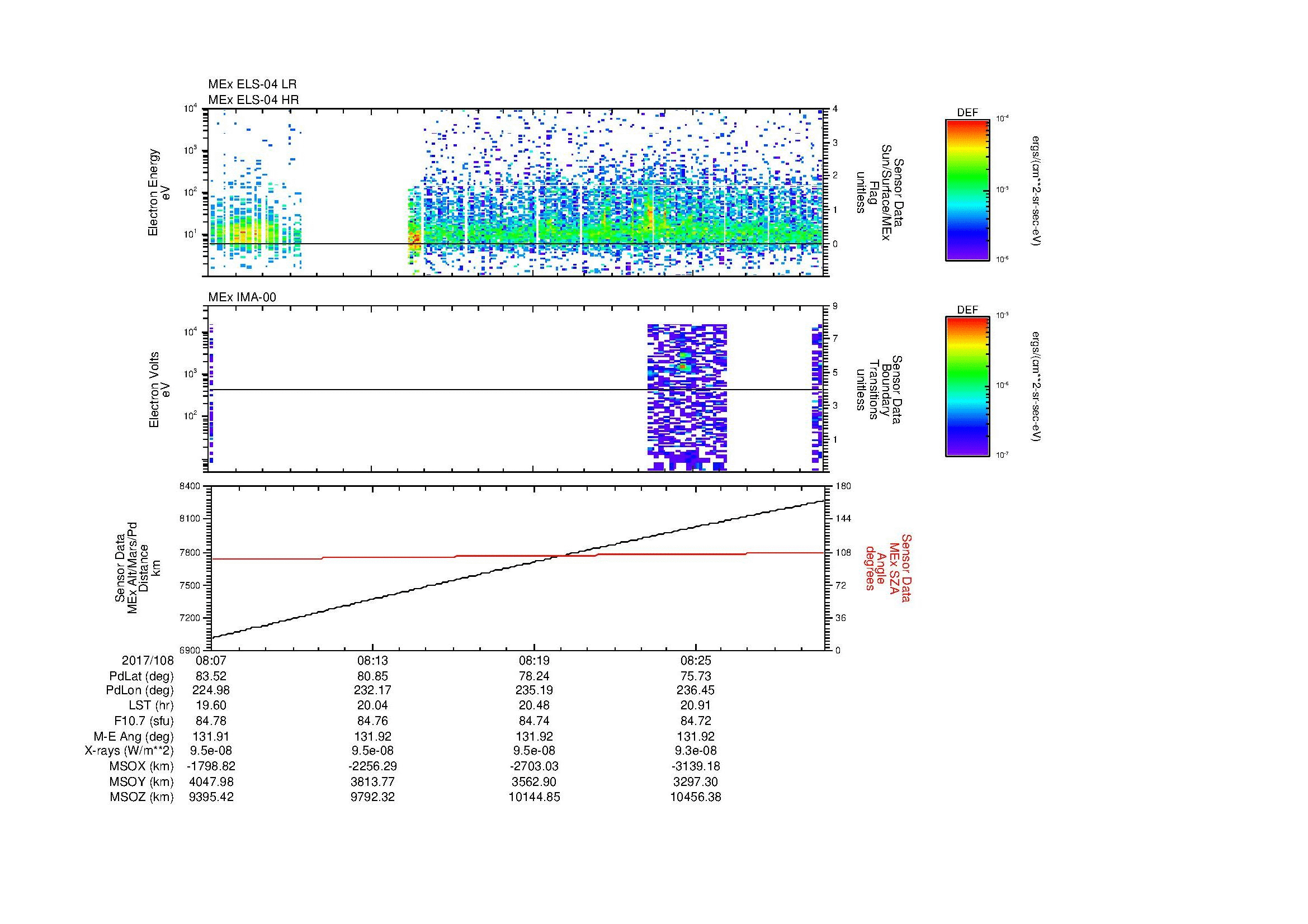The image size is (1308, 924).
Task: Click the MSOZ value 9792.32
Action: click(372, 797)
